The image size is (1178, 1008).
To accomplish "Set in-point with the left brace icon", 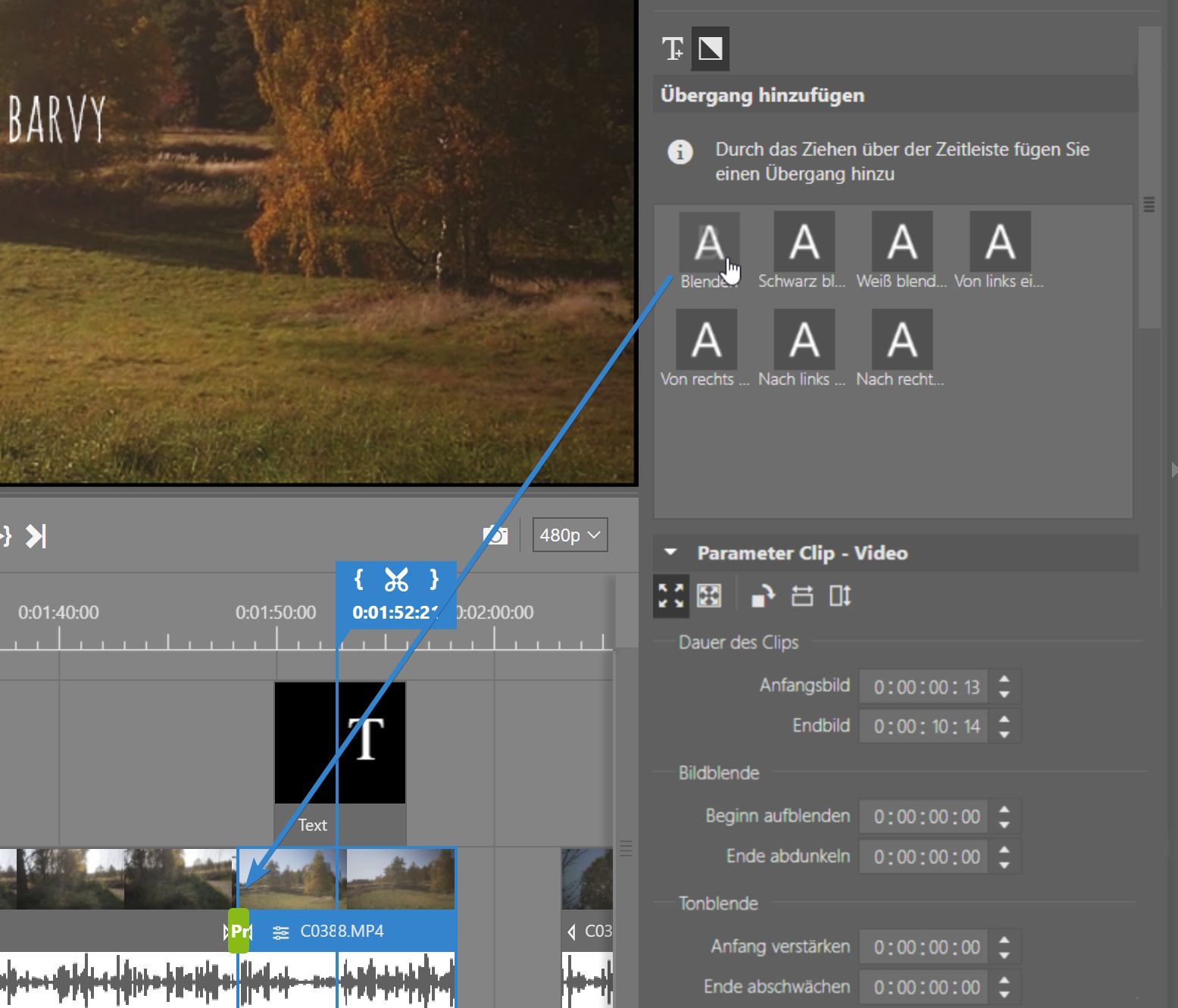I will pyautogui.click(x=359, y=579).
